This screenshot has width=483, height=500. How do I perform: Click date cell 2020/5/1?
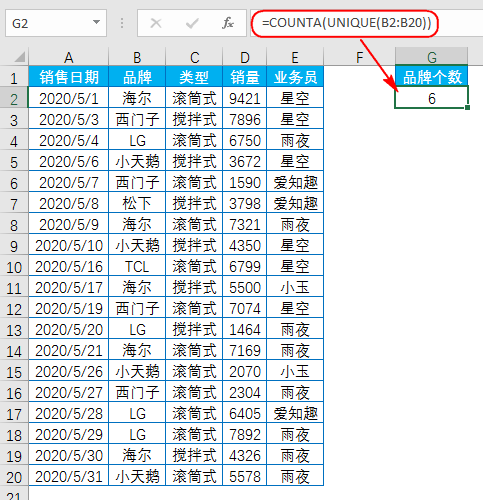[69, 97]
